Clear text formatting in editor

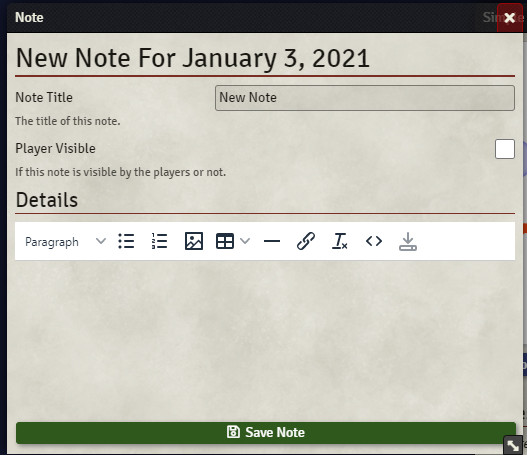pyautogui.click(x=340, y=241)
